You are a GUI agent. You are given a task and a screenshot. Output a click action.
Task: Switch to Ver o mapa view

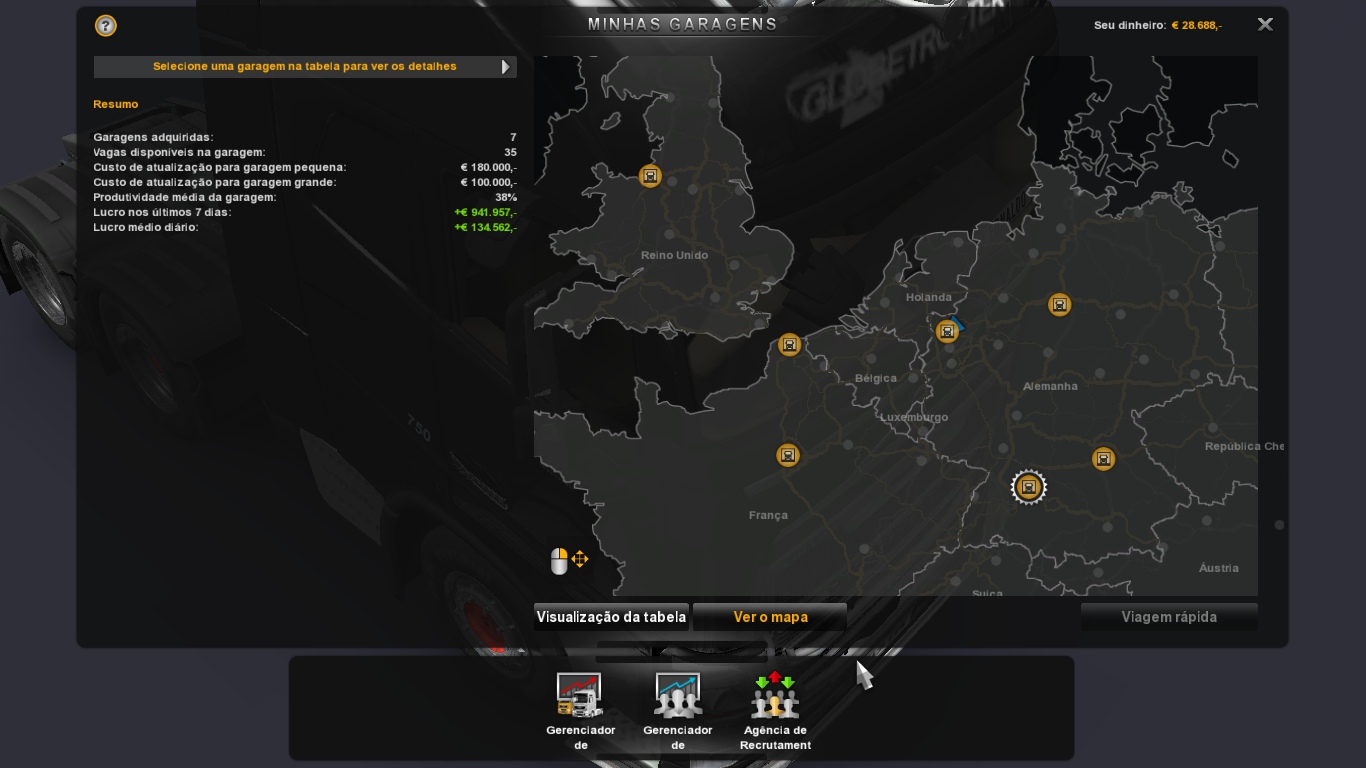click(x=770, y=617)
